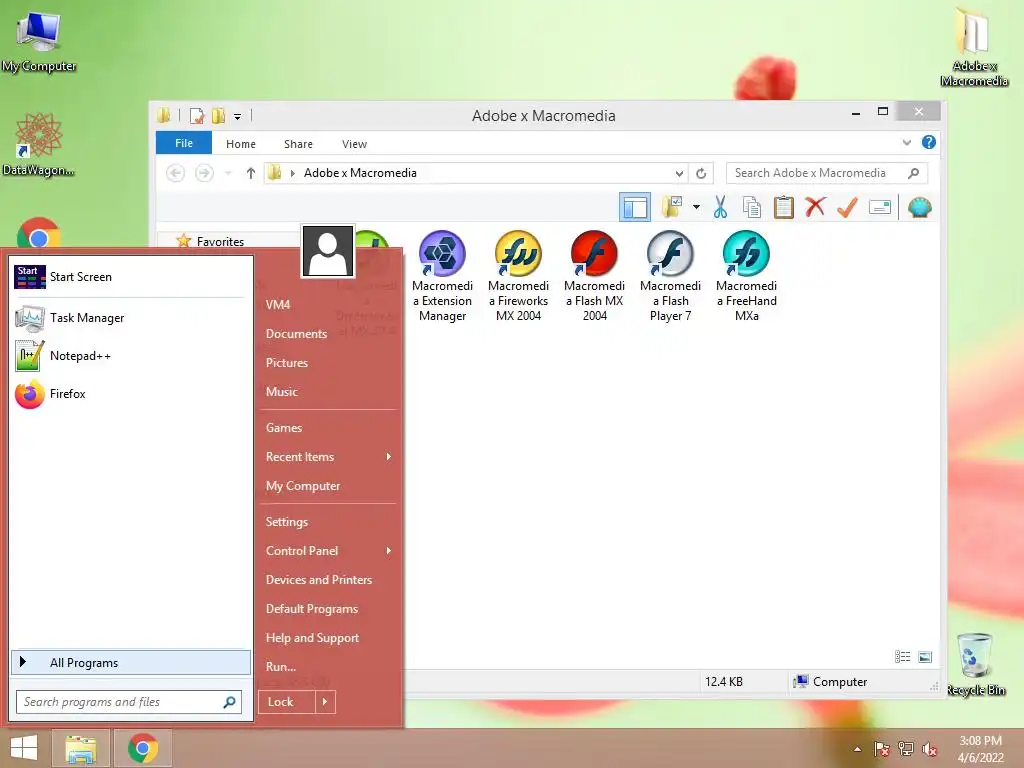Click the blue shell toolbar icon
Screen dimensions: 1024x768
(920, 208)
